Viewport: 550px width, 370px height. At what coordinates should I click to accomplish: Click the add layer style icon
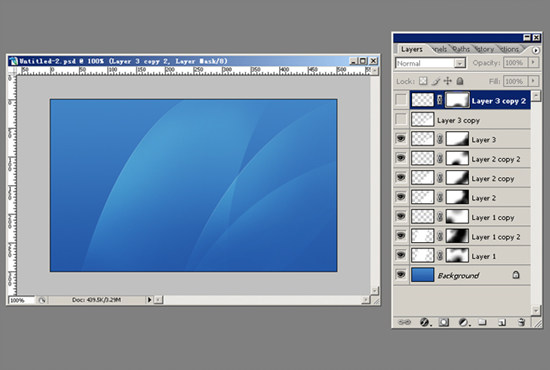424,322
